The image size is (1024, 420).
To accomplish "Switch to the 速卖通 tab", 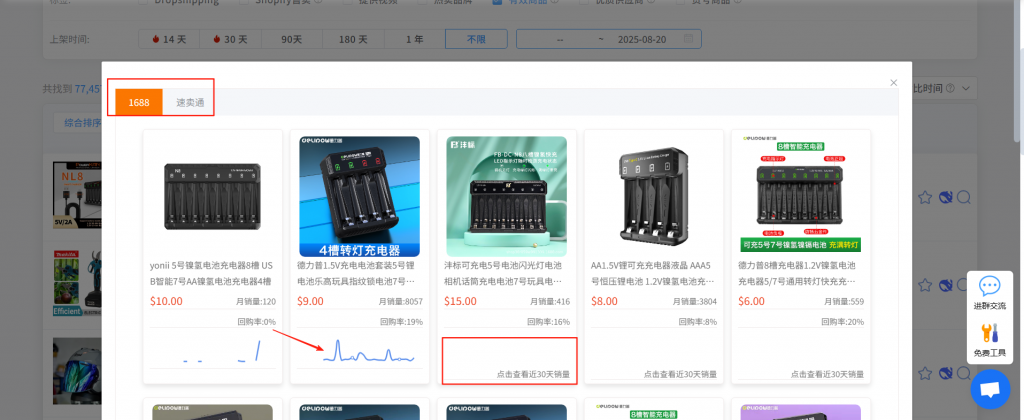I will point(190,103).
